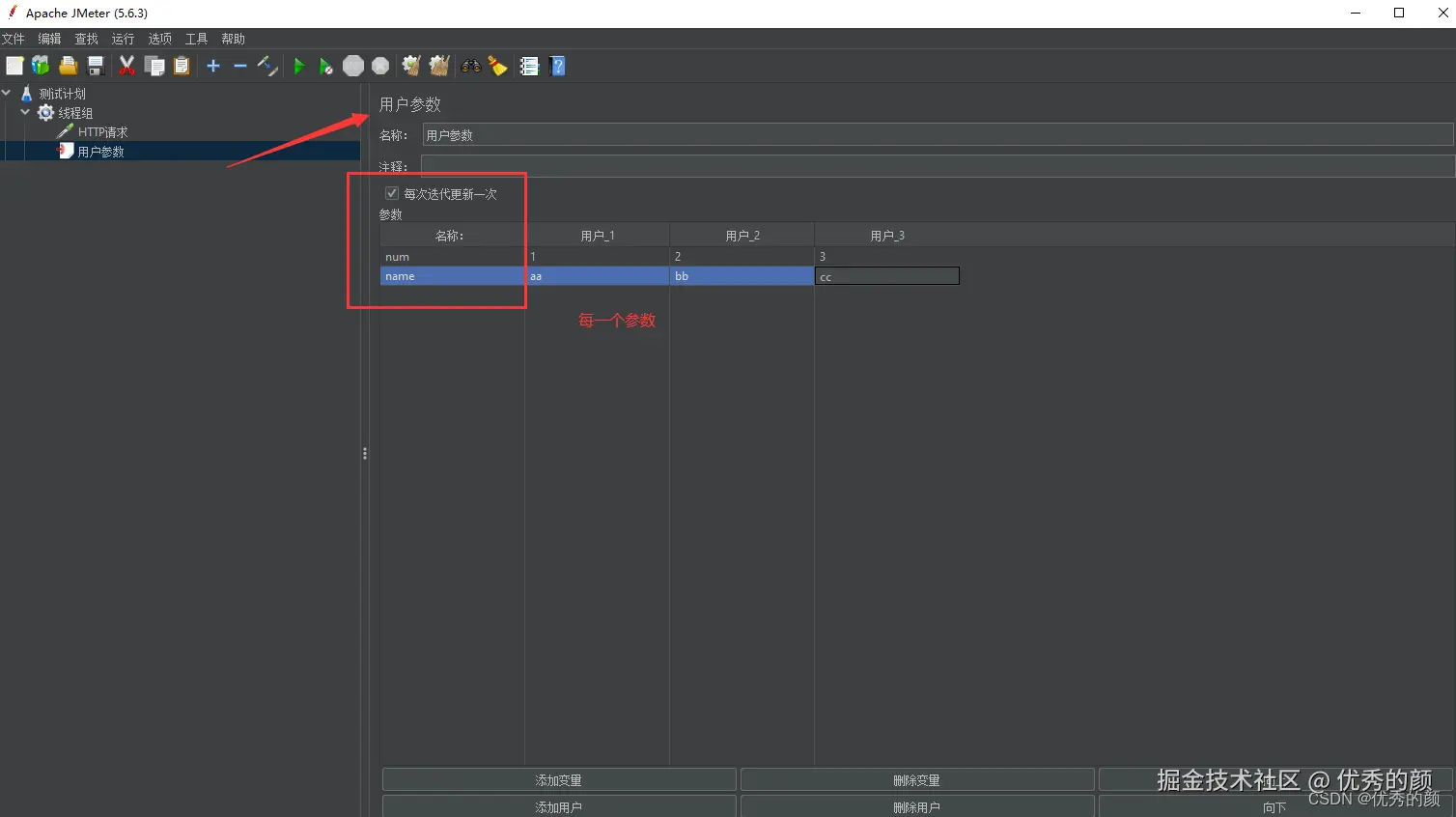Expand all nodes with plus icon
The height and width of the screenshot is (817, 1456).
tap(213, 66)
